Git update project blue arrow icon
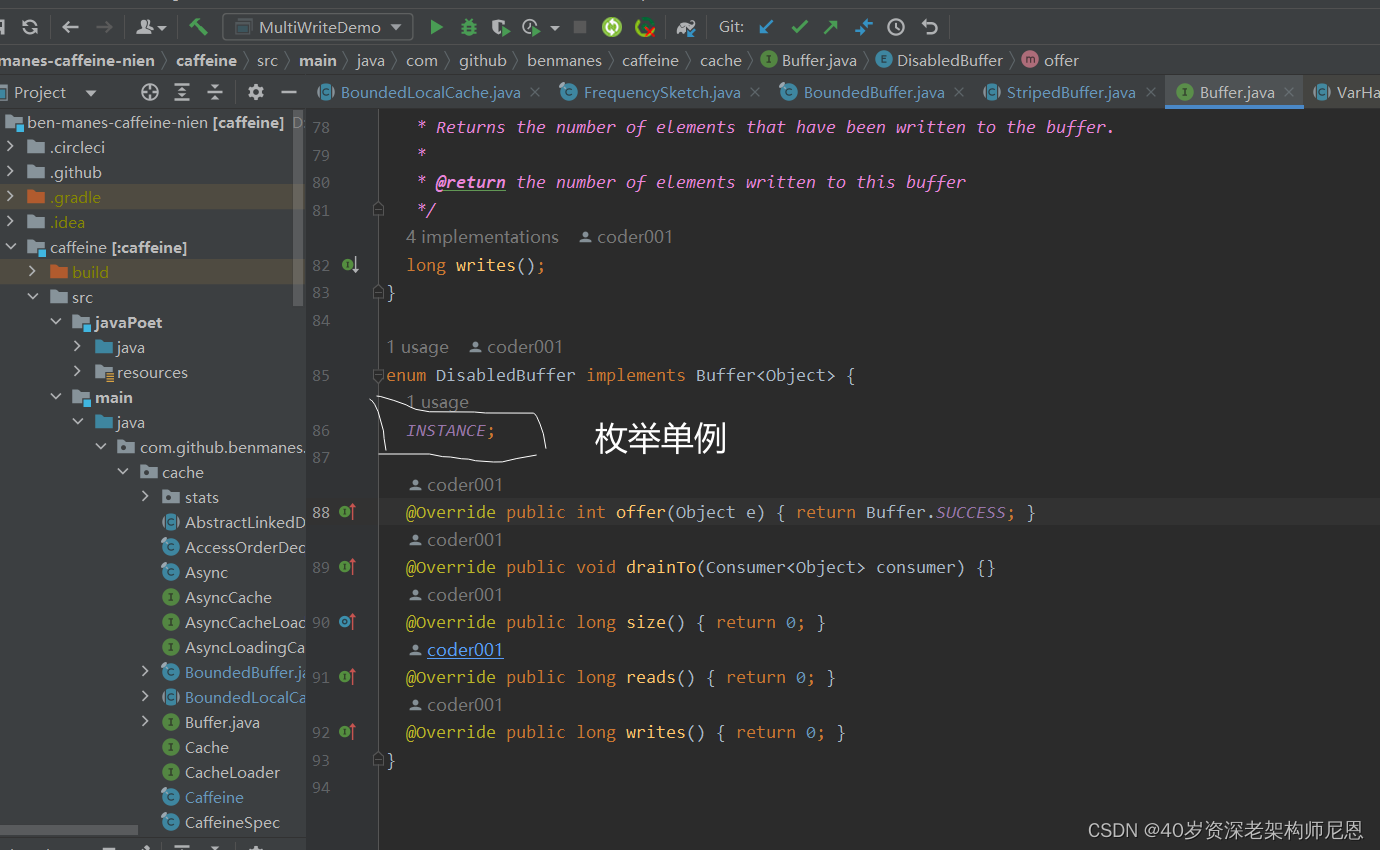 coord(766,27)
